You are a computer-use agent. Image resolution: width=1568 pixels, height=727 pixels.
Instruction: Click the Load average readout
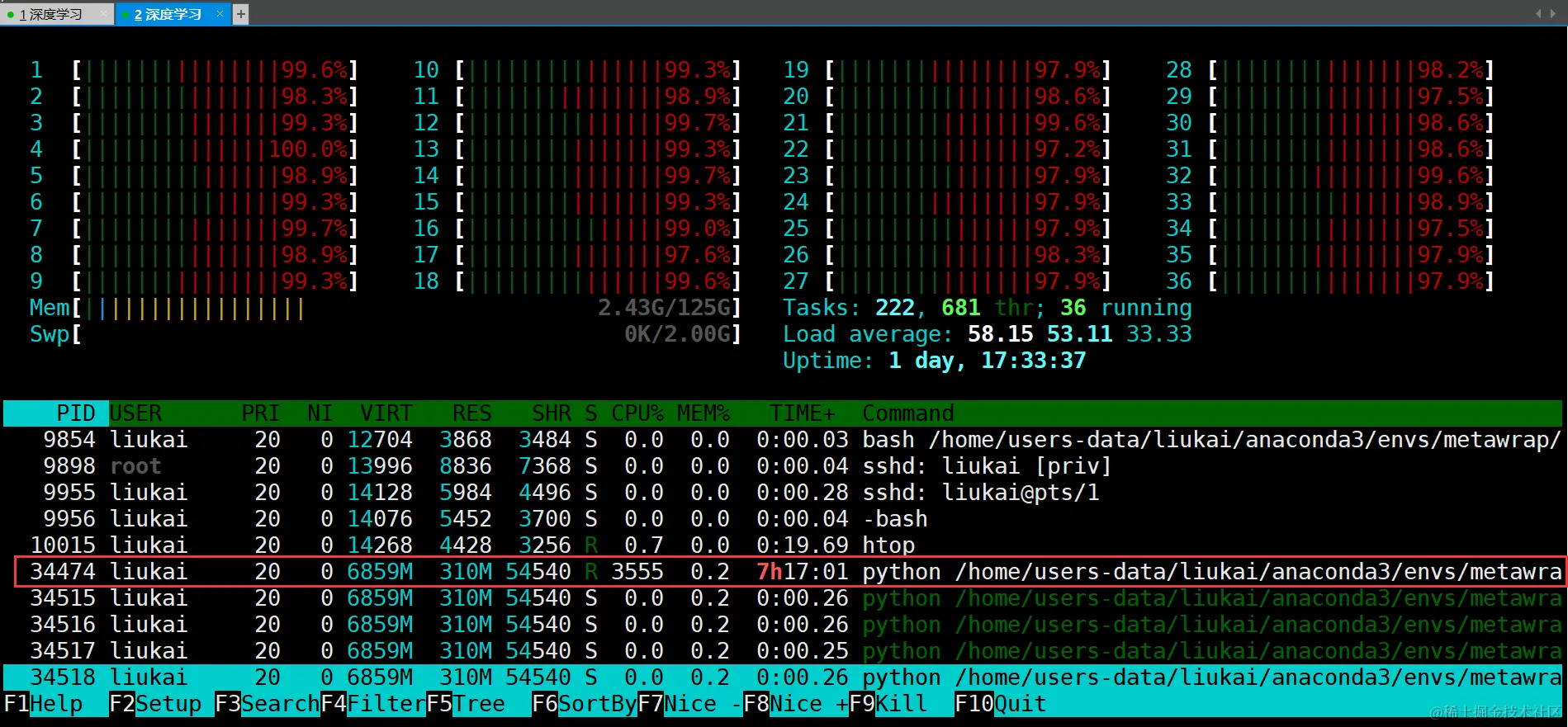988,334
